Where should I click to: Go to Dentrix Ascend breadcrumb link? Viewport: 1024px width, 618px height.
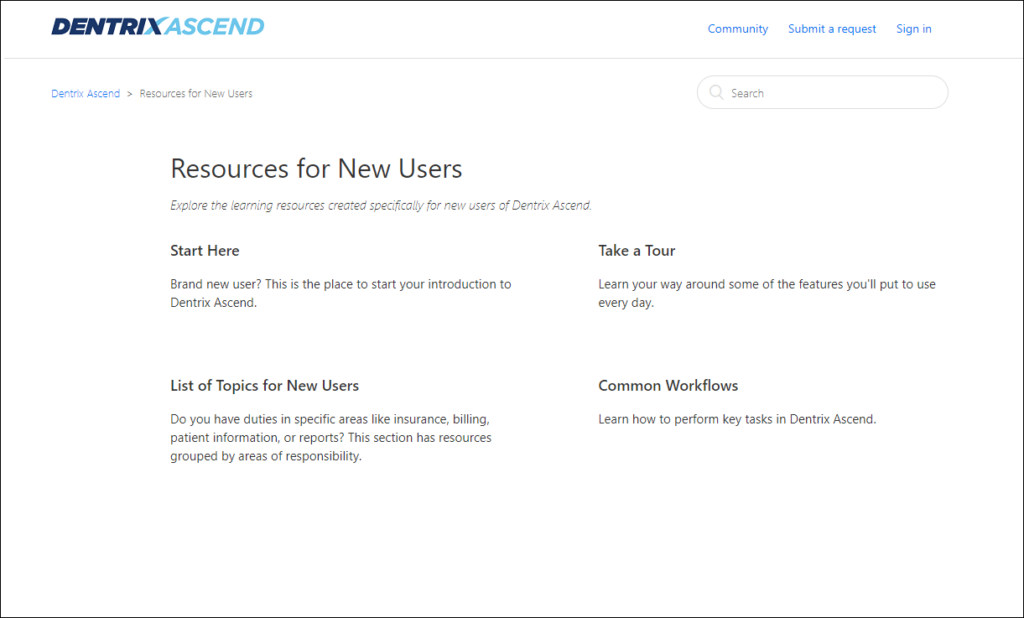[x=86, y=93]
